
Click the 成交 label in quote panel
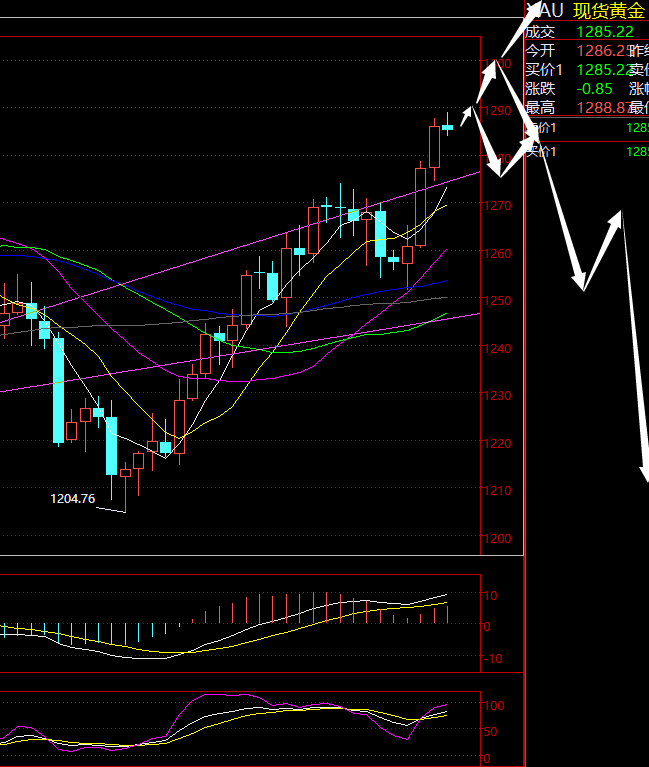coord(540,32)
